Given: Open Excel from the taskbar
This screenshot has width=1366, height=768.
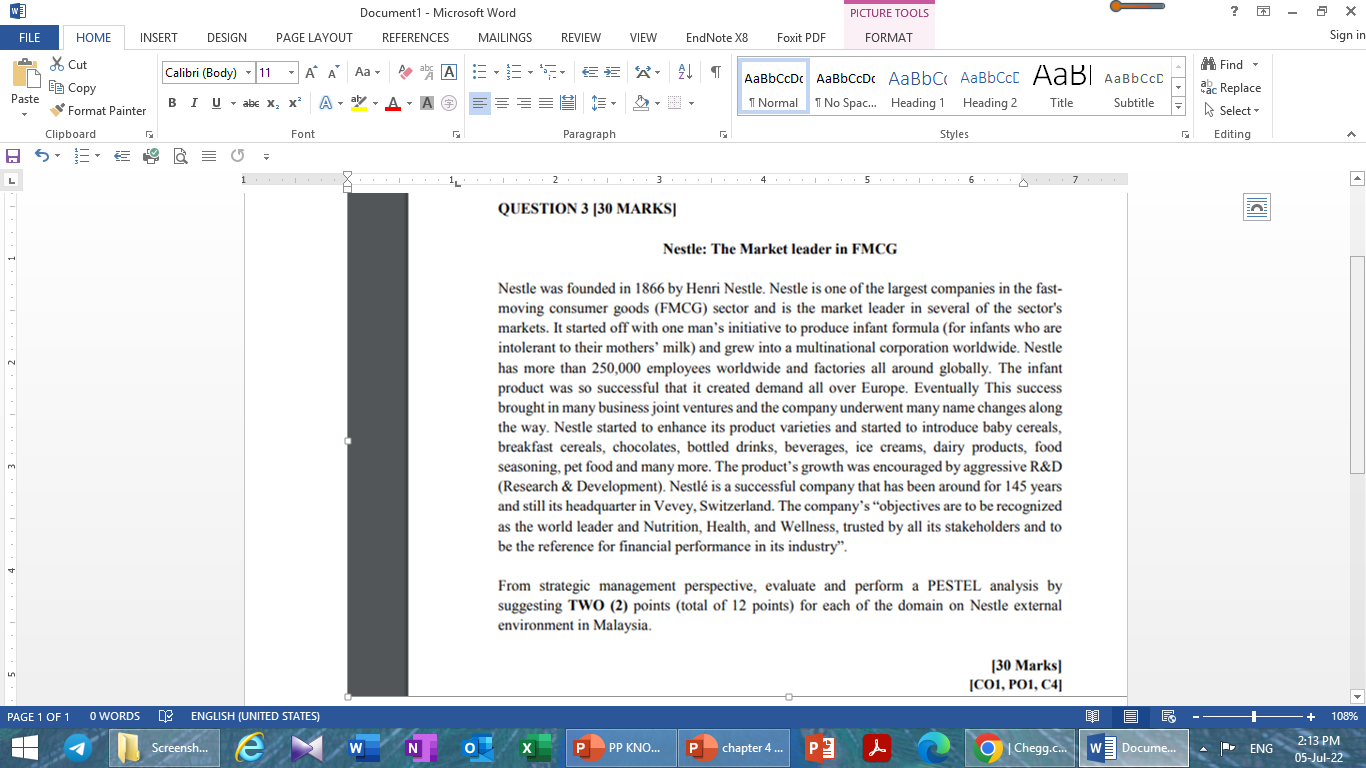Looking at the screenshot, I should (533, 748).
